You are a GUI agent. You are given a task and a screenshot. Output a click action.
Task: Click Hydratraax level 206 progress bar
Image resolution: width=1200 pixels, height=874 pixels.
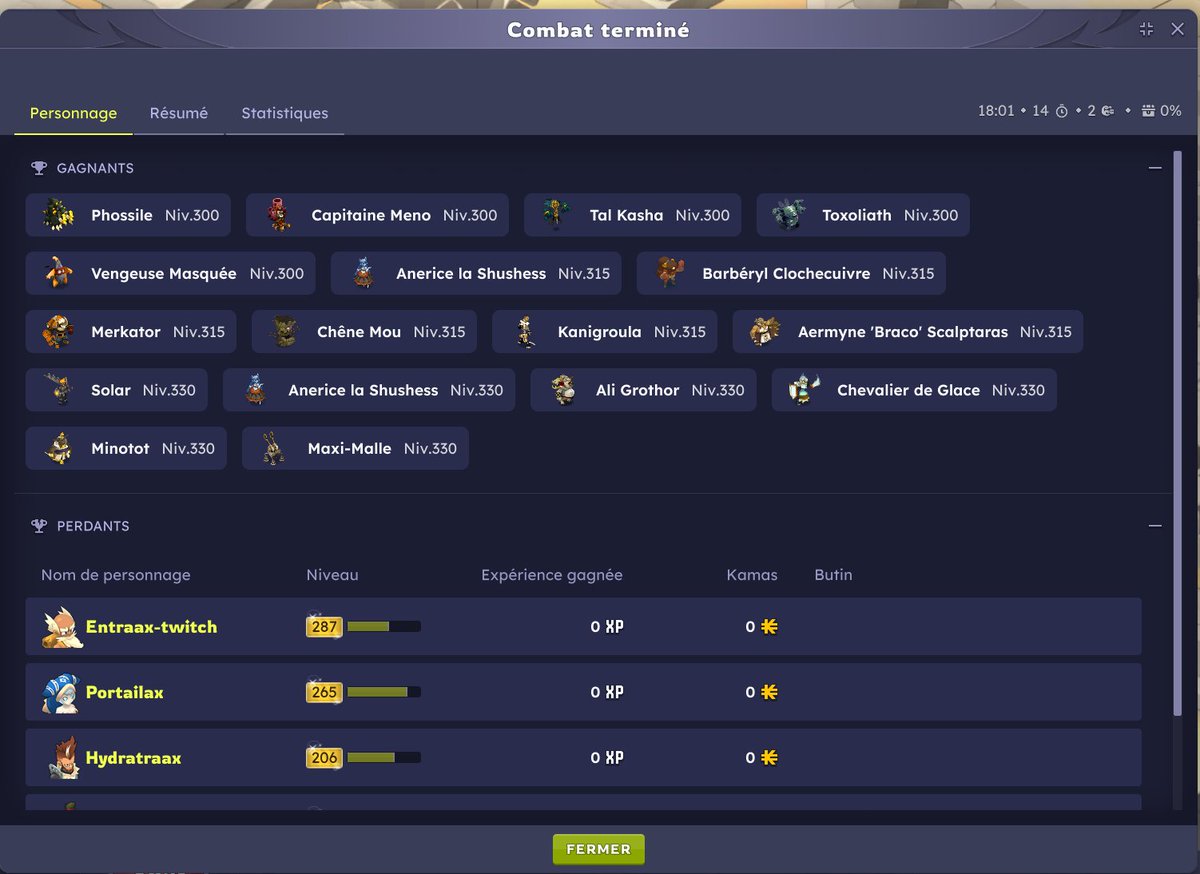pos(384,758)
